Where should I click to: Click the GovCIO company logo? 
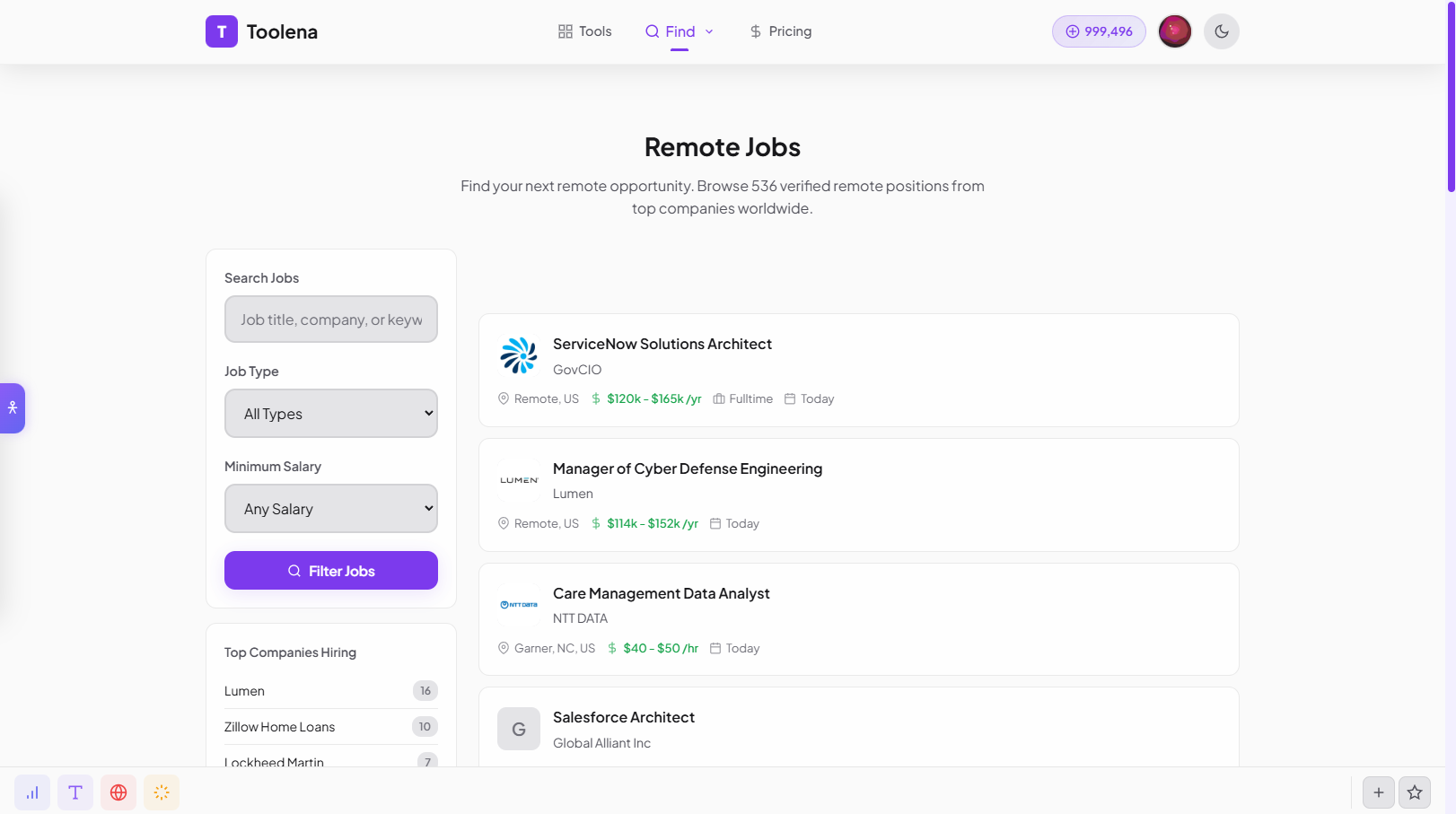[519, 355]
